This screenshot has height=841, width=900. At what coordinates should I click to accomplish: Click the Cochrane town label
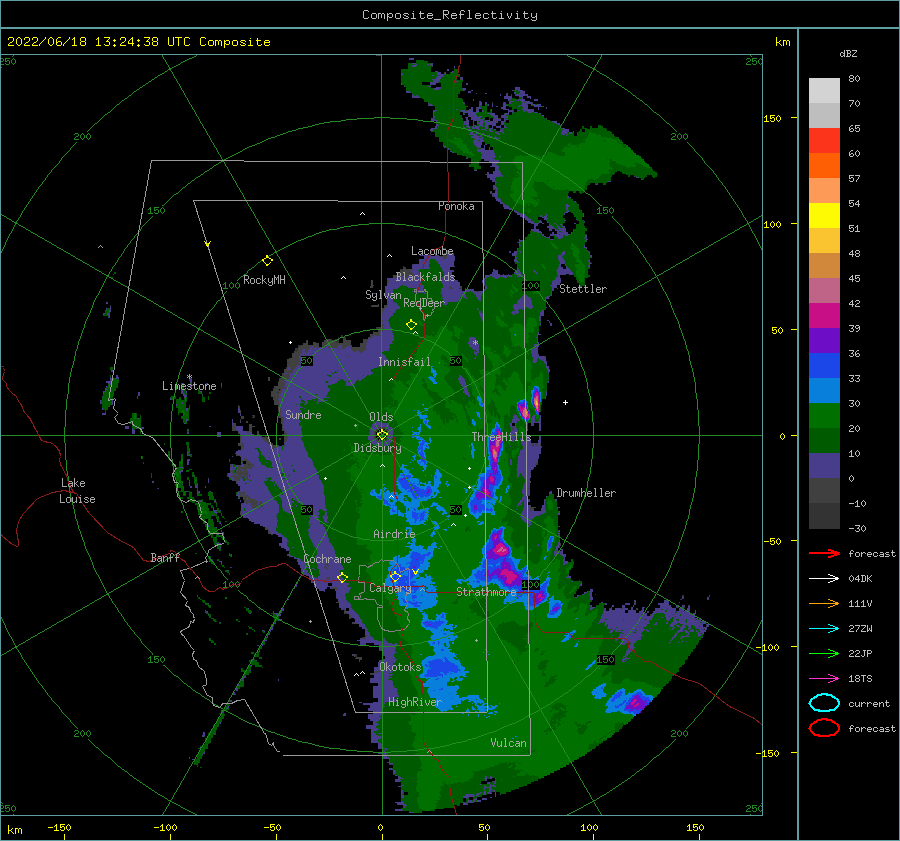[x=327, y=559]
